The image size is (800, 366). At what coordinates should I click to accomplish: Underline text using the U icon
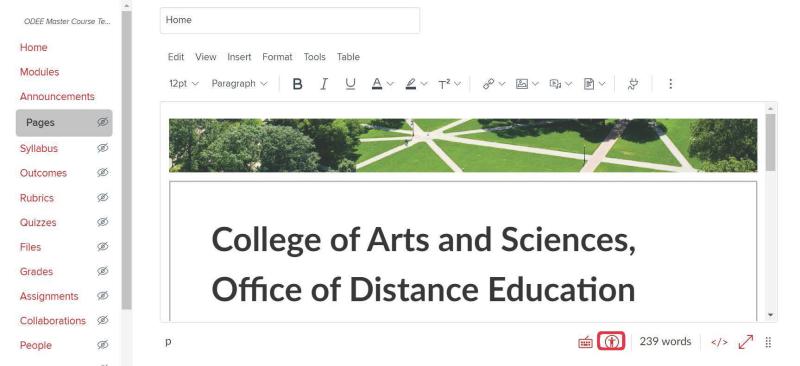(x=350, y=84)
